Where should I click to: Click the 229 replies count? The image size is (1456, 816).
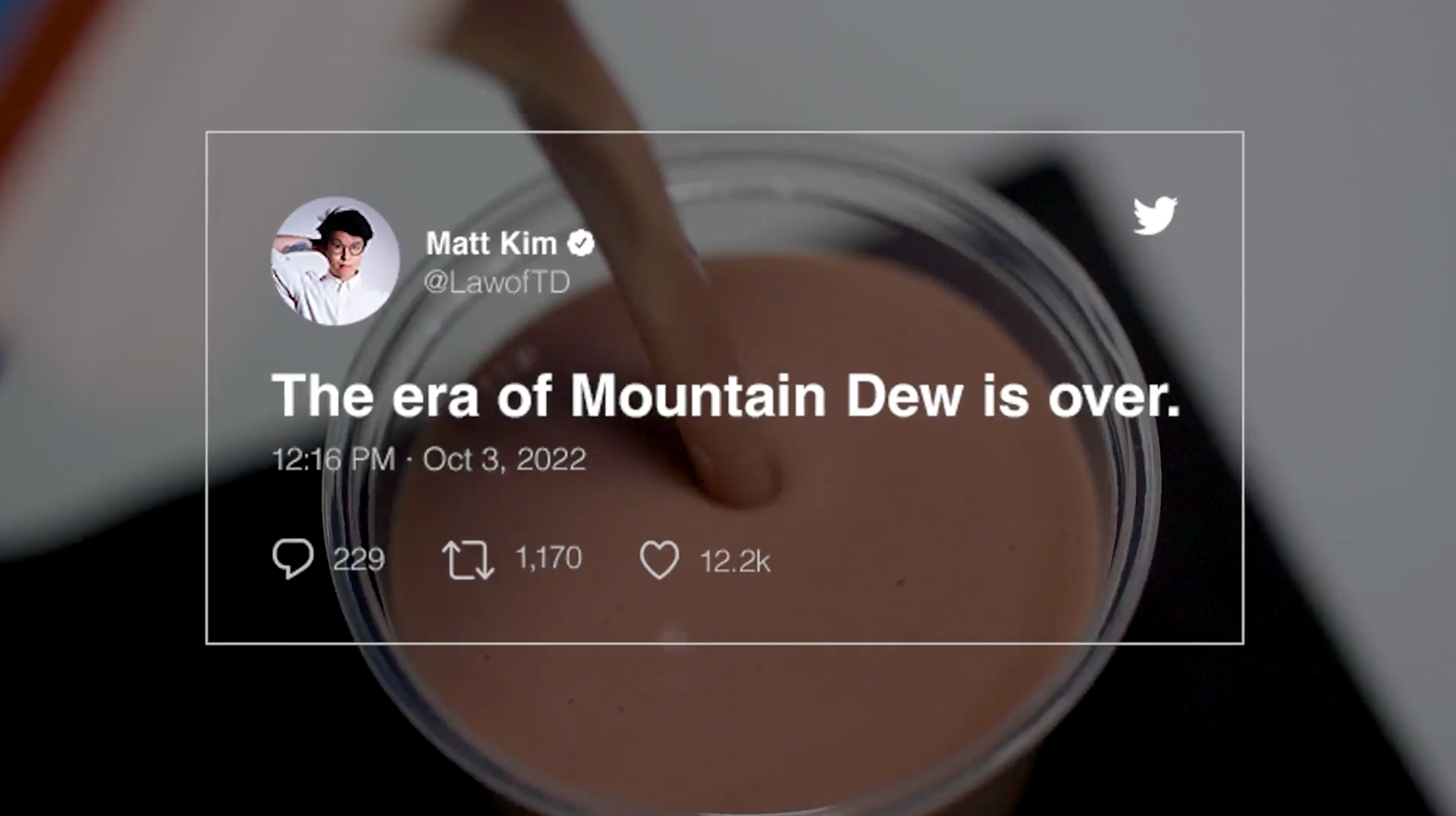pyautogui.click(x=359, y=560)
